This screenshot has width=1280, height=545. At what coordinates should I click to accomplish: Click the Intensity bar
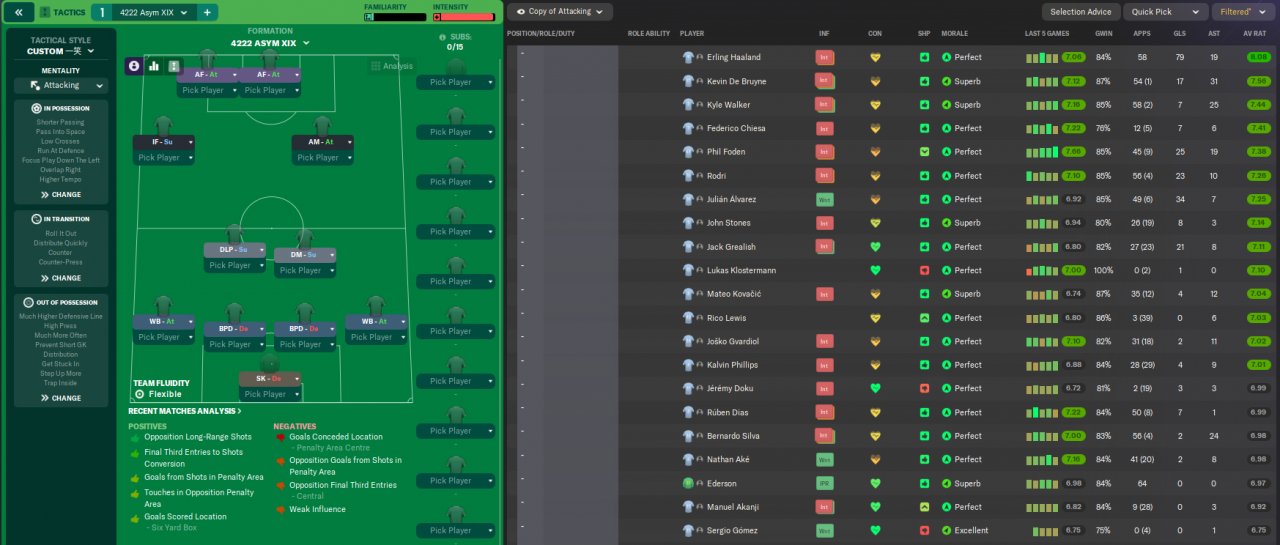pos(464,17)
